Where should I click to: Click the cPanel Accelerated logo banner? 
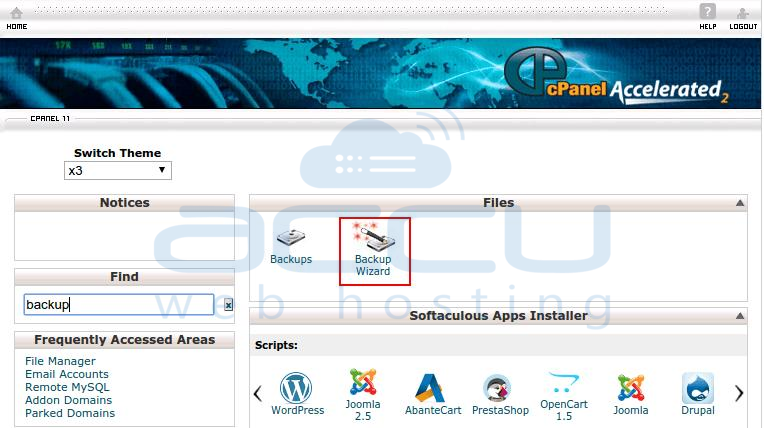pos(616,76)
